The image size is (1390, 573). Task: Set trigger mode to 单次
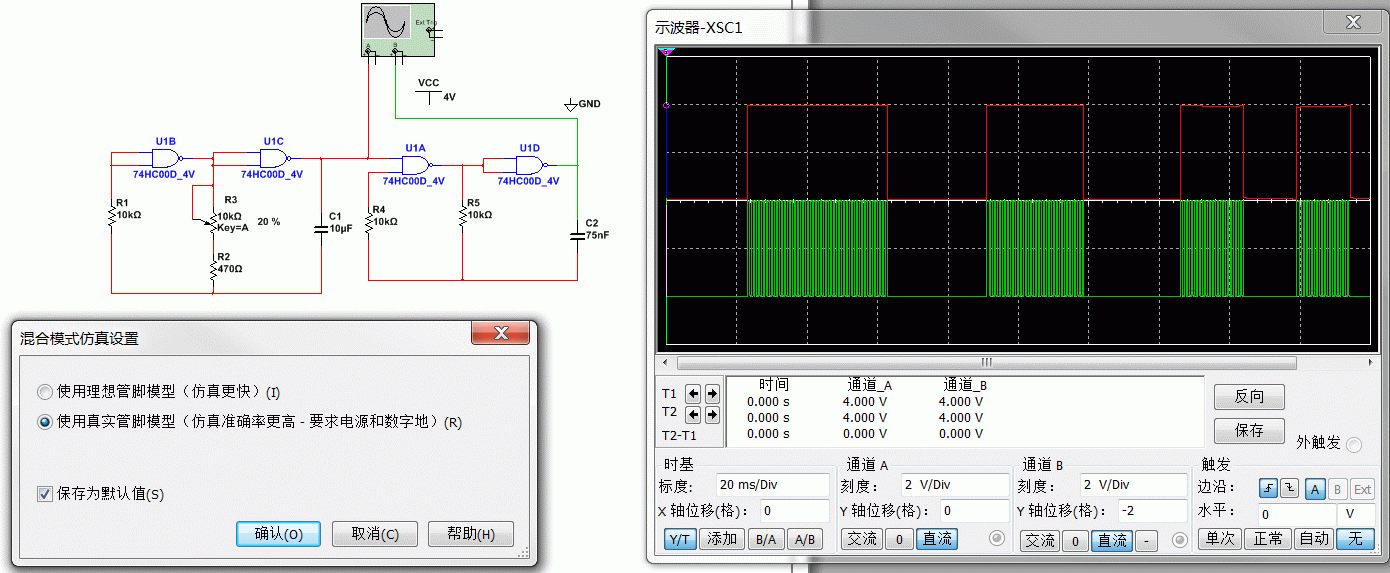(1219, 538)
